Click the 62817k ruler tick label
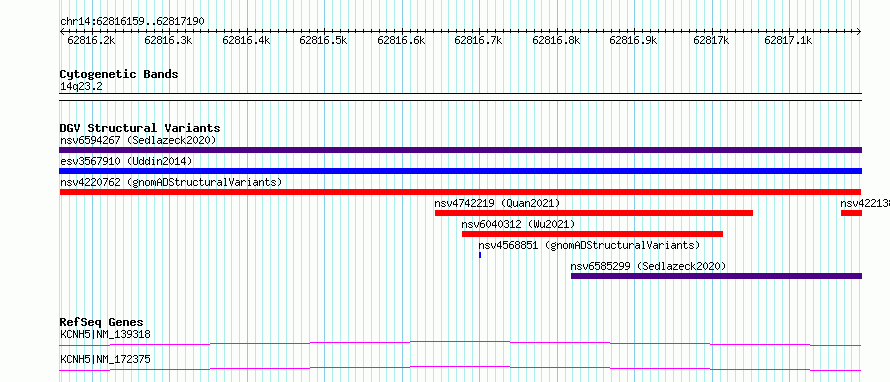 click(x=711, y=40)
